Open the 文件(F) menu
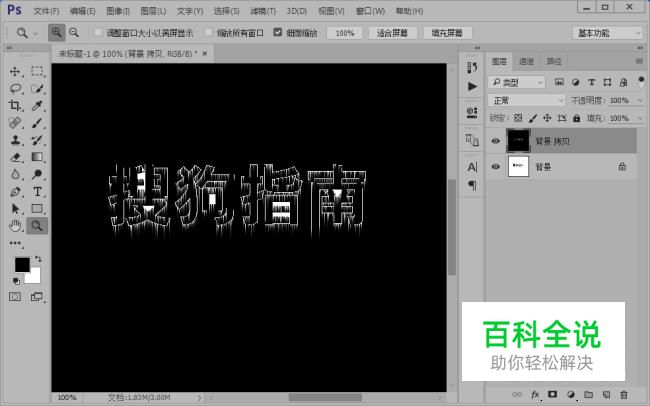Viewport: 650px width, 406px height. [46, 11]
